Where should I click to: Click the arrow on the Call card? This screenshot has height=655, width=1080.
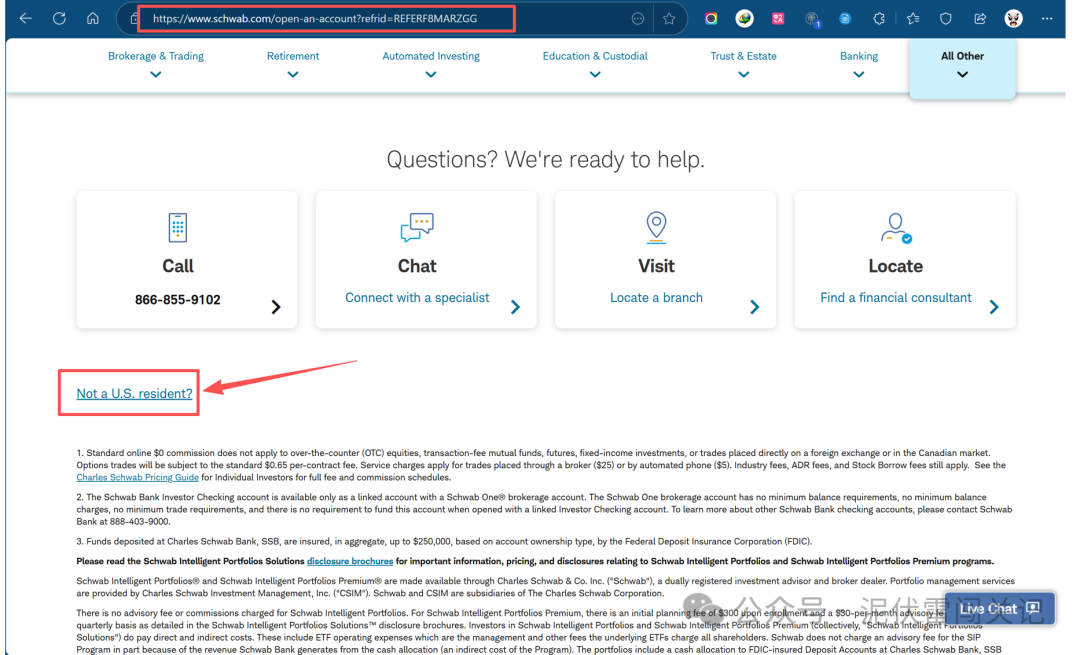(276, 307)
